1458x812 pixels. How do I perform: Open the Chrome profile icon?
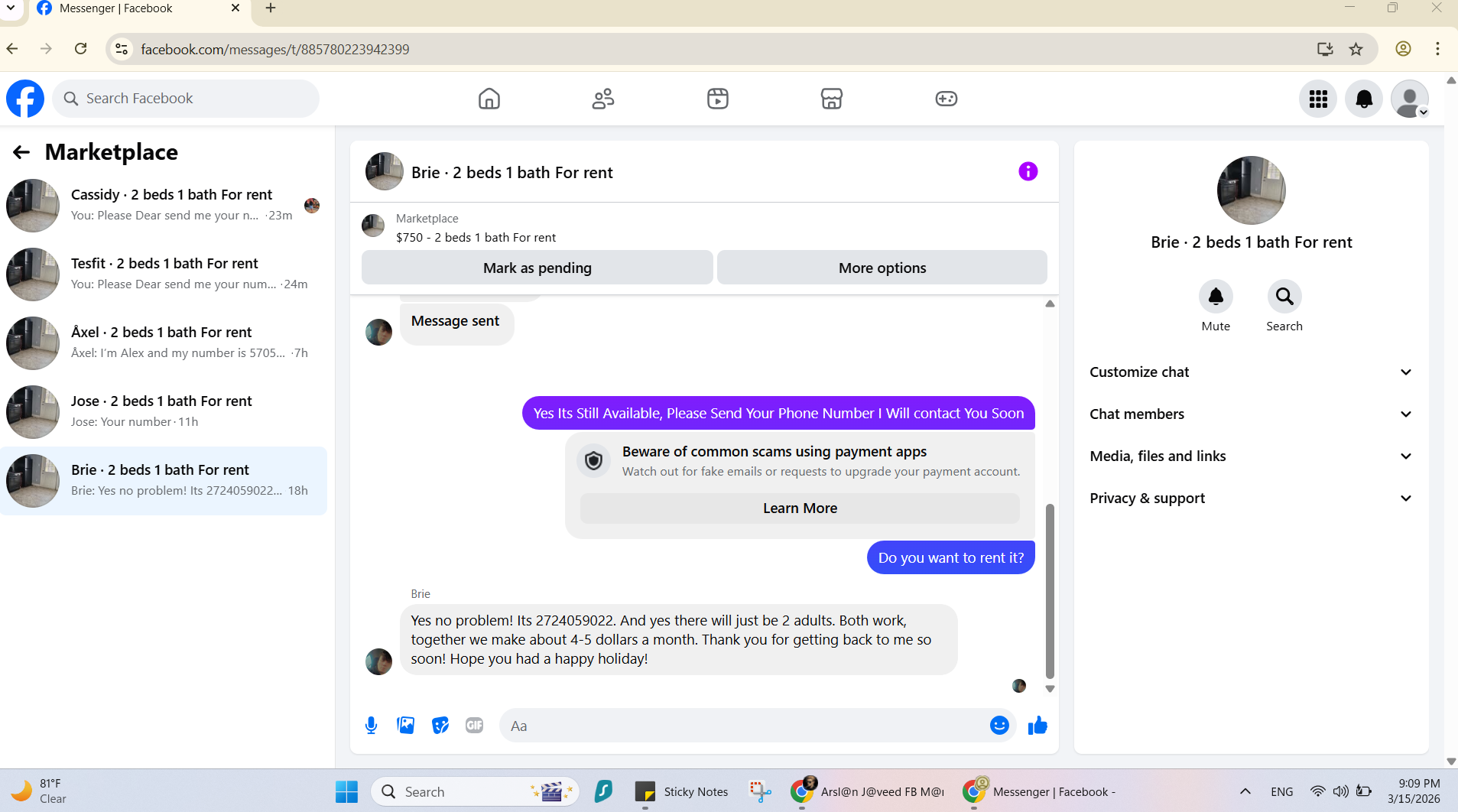tap(1403, 49)
